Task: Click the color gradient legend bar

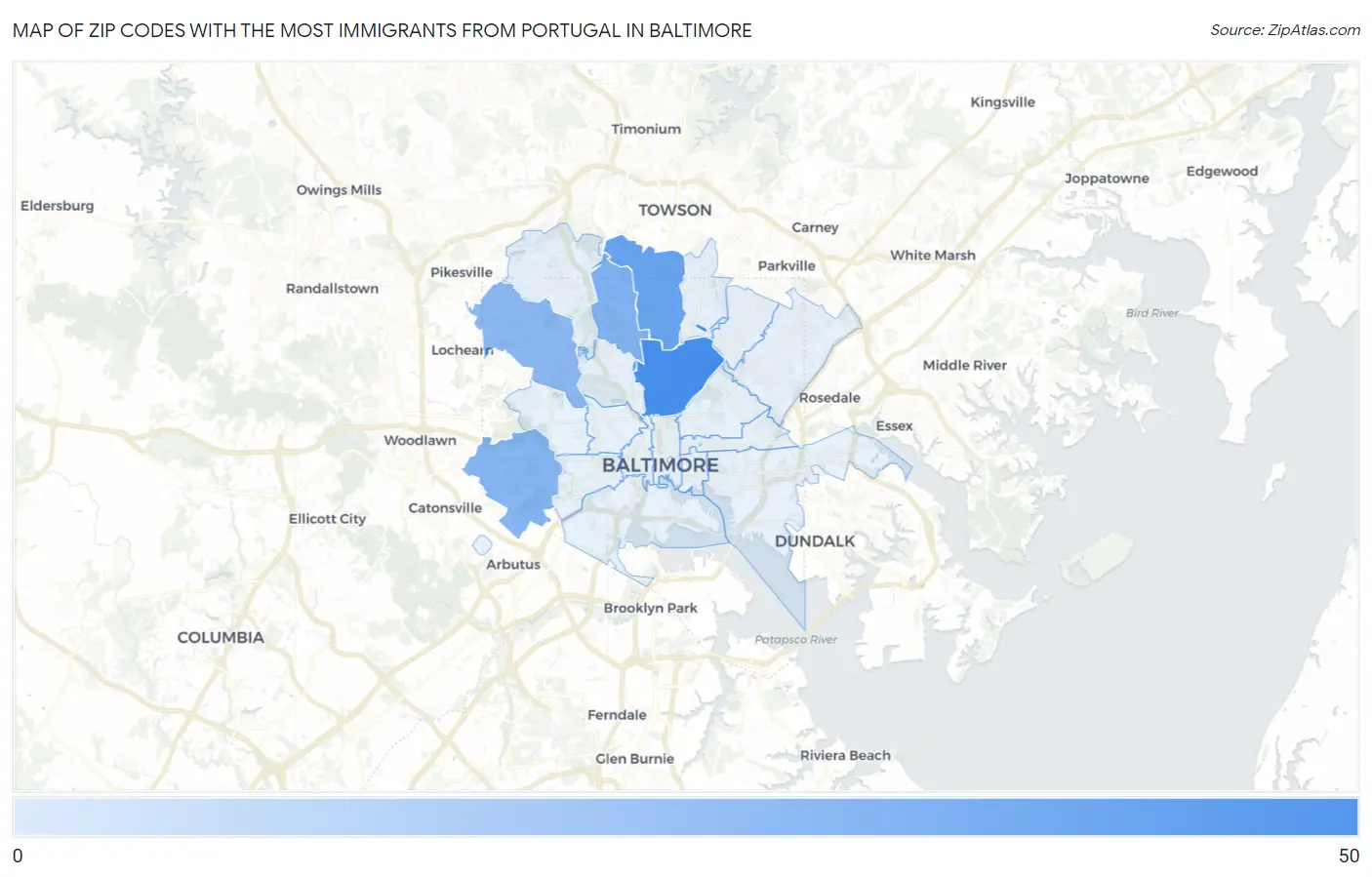Action: [x=686, y=817]
